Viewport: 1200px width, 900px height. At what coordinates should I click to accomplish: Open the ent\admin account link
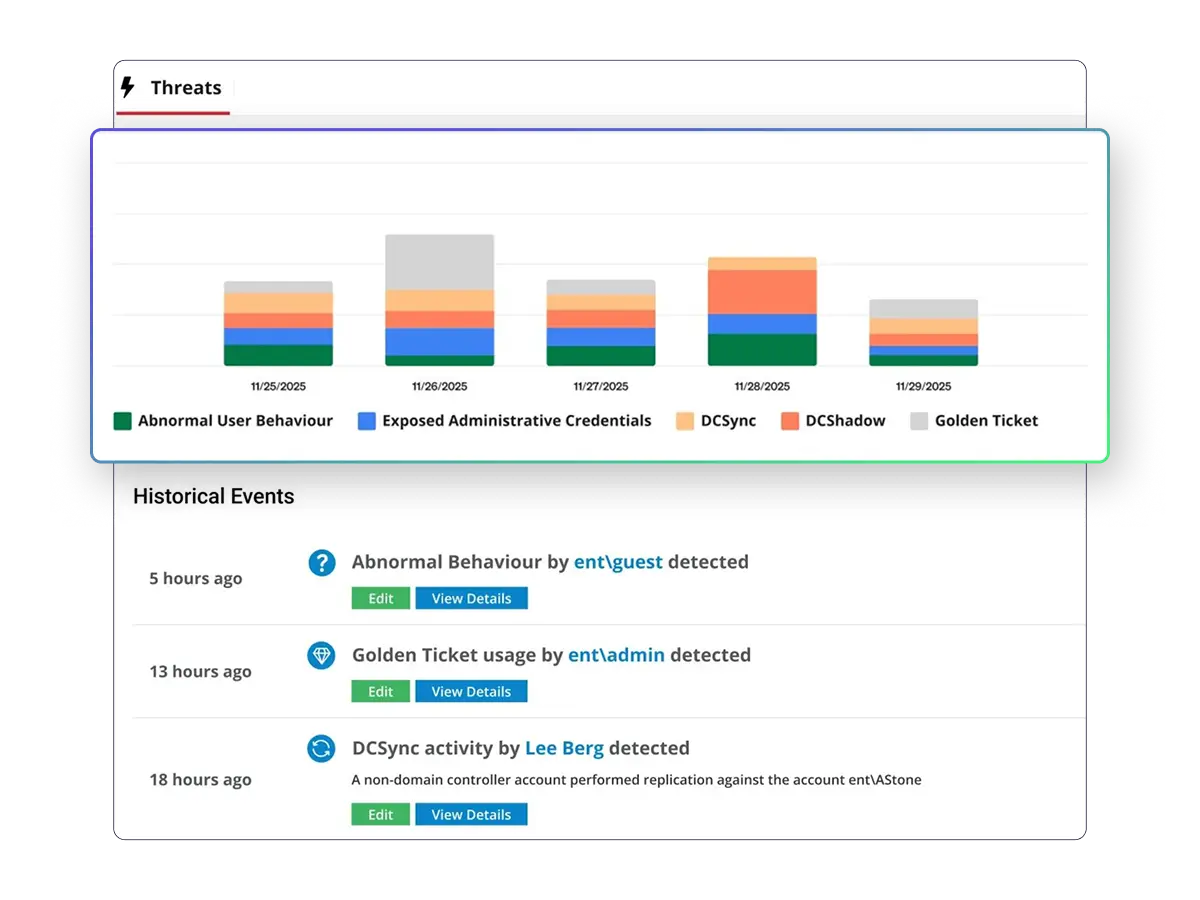[615, 655]
